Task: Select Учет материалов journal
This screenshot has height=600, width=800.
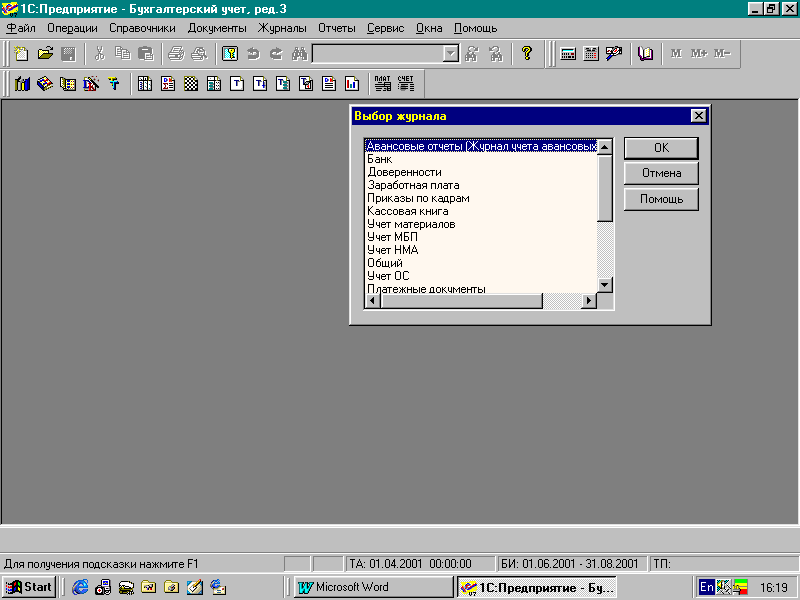Action: tap(481, 224)
